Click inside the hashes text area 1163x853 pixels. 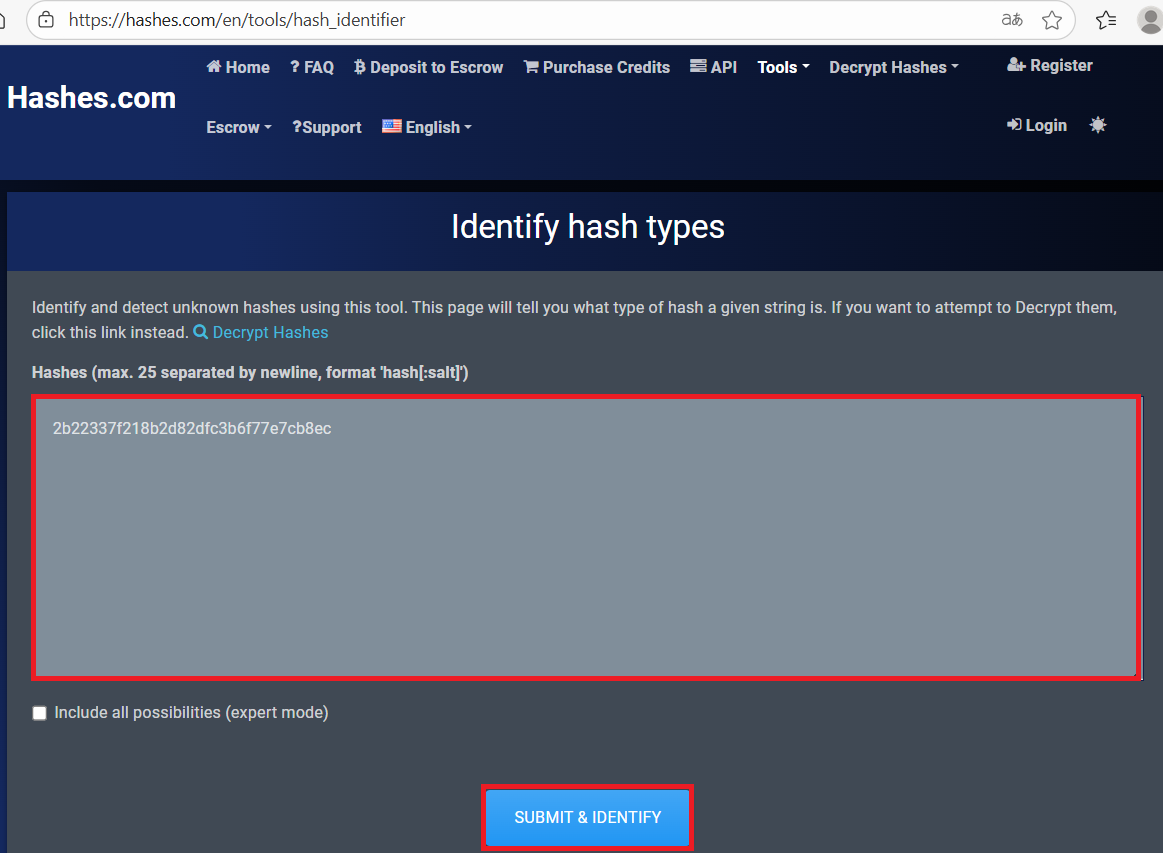[586, 538]
